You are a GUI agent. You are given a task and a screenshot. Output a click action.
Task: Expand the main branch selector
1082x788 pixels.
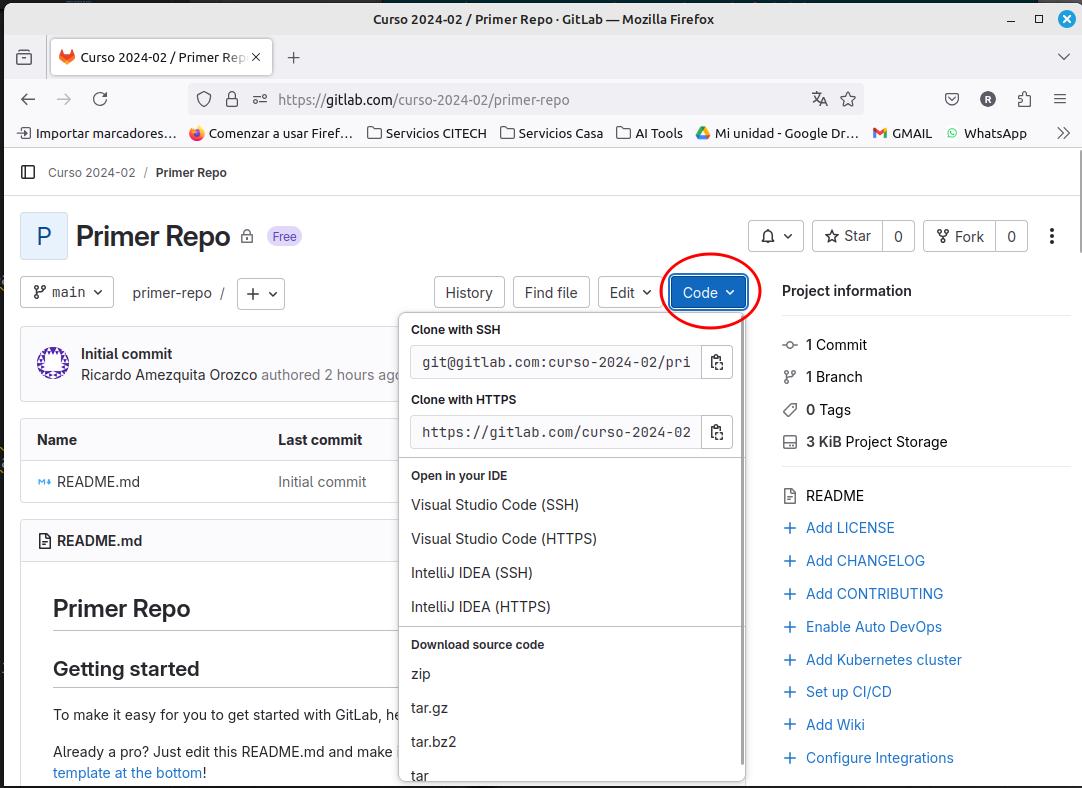[67, 292]
